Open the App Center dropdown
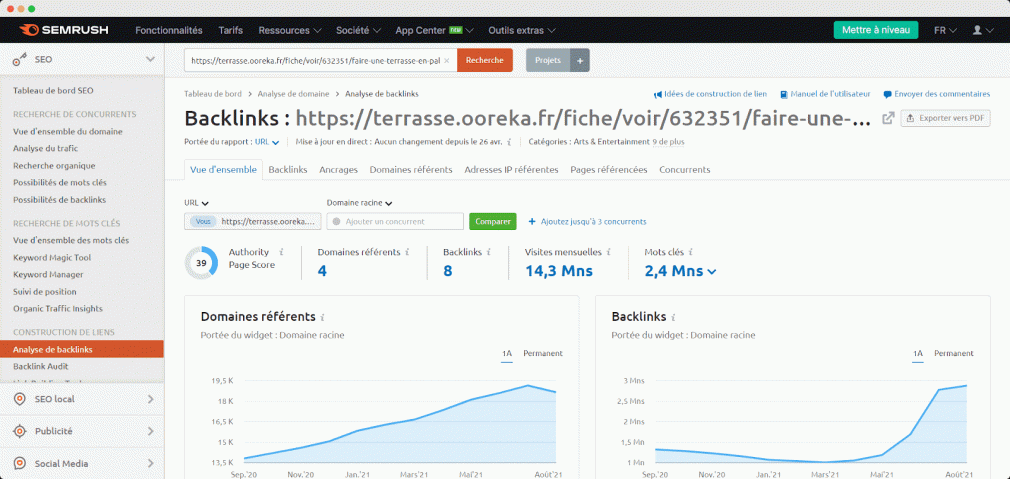Image resolution: width=1010 pixels, height=479 pixels. point(435,30)
